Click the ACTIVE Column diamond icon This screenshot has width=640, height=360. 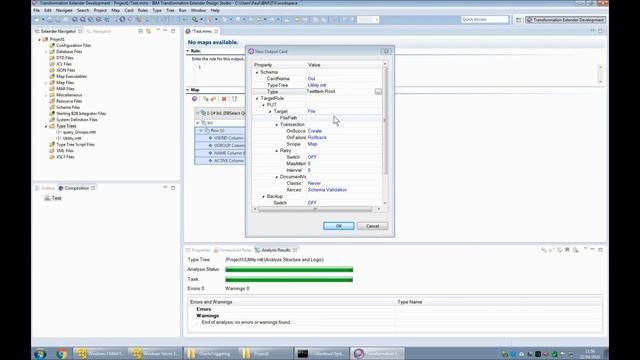click(210, 161)
